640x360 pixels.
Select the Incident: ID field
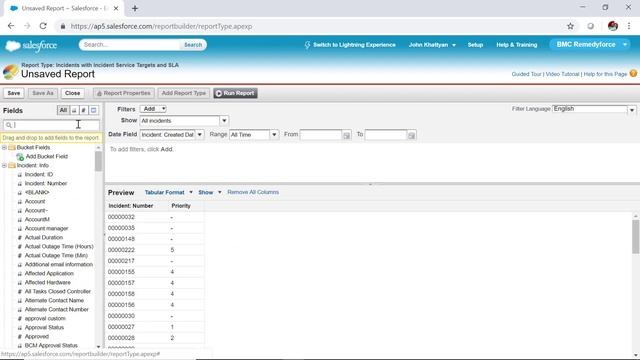coord(39,175)
